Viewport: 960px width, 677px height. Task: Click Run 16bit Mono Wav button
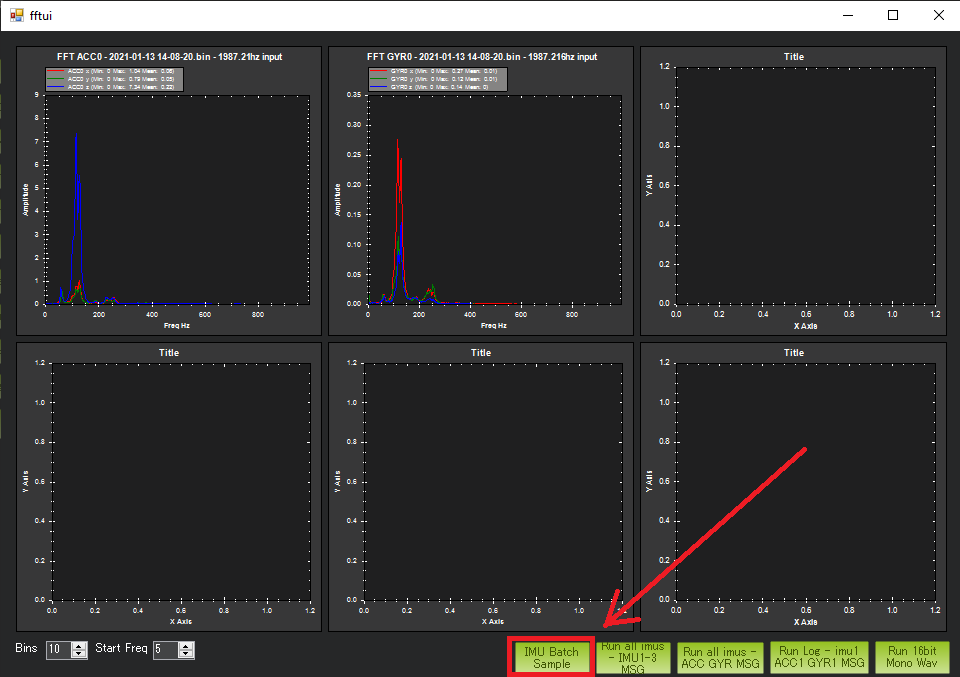913,656
